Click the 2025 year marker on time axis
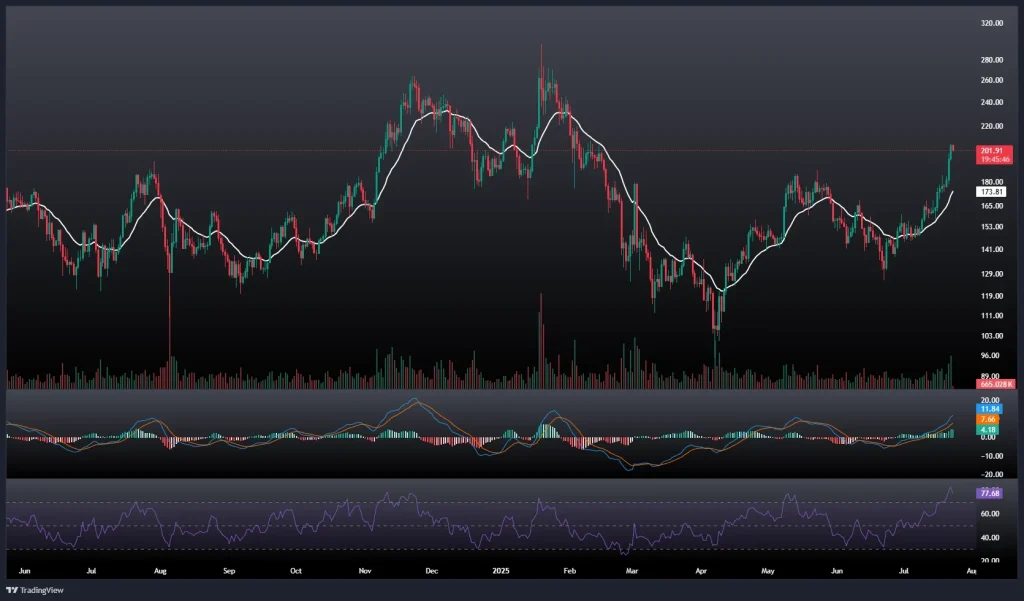Viewport: 1024px width, 601px height. (x=502, y=571)
